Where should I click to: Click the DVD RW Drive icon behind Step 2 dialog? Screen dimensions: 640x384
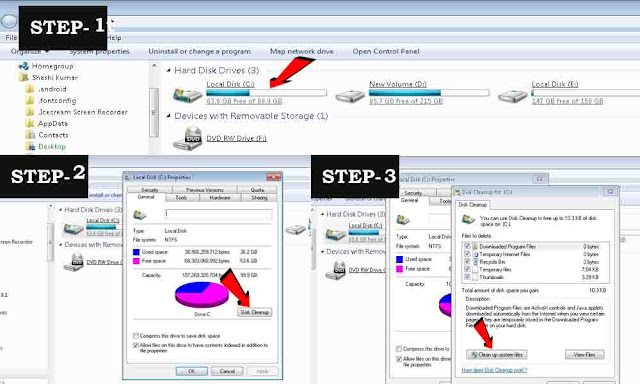coord(73,262)
